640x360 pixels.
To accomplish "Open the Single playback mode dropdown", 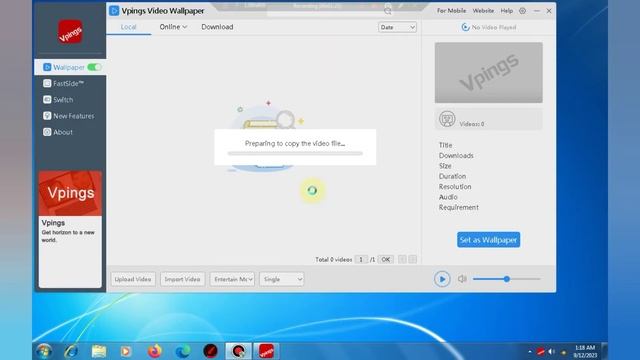I will [282, 279].
